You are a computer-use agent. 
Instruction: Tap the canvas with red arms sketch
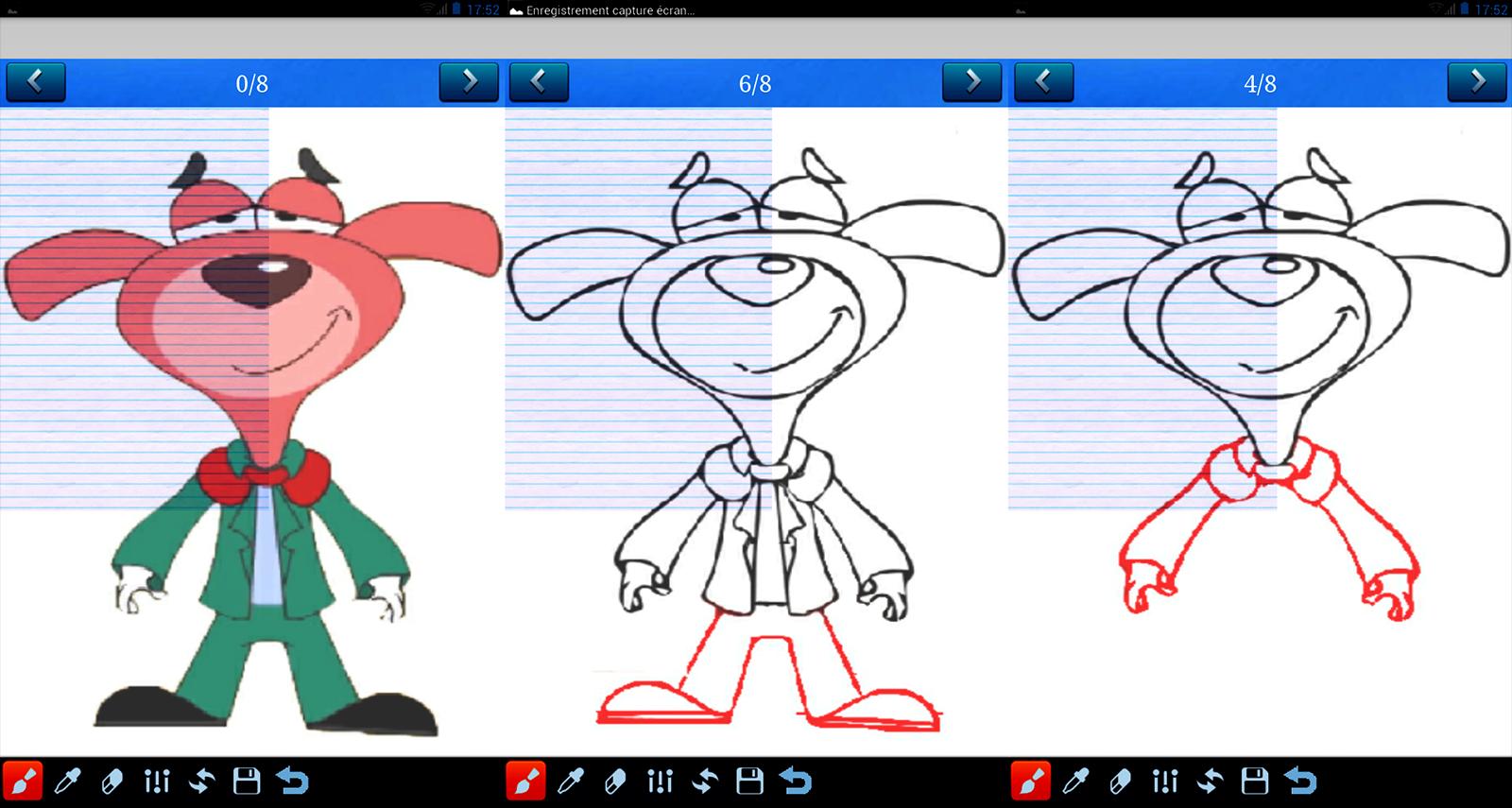tap(1260, 431)
